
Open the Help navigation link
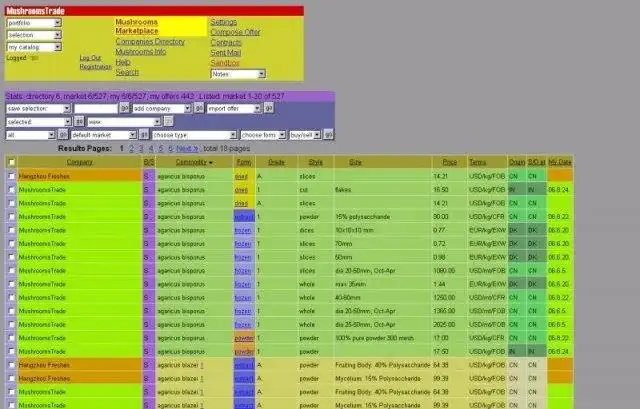point(123,62)
